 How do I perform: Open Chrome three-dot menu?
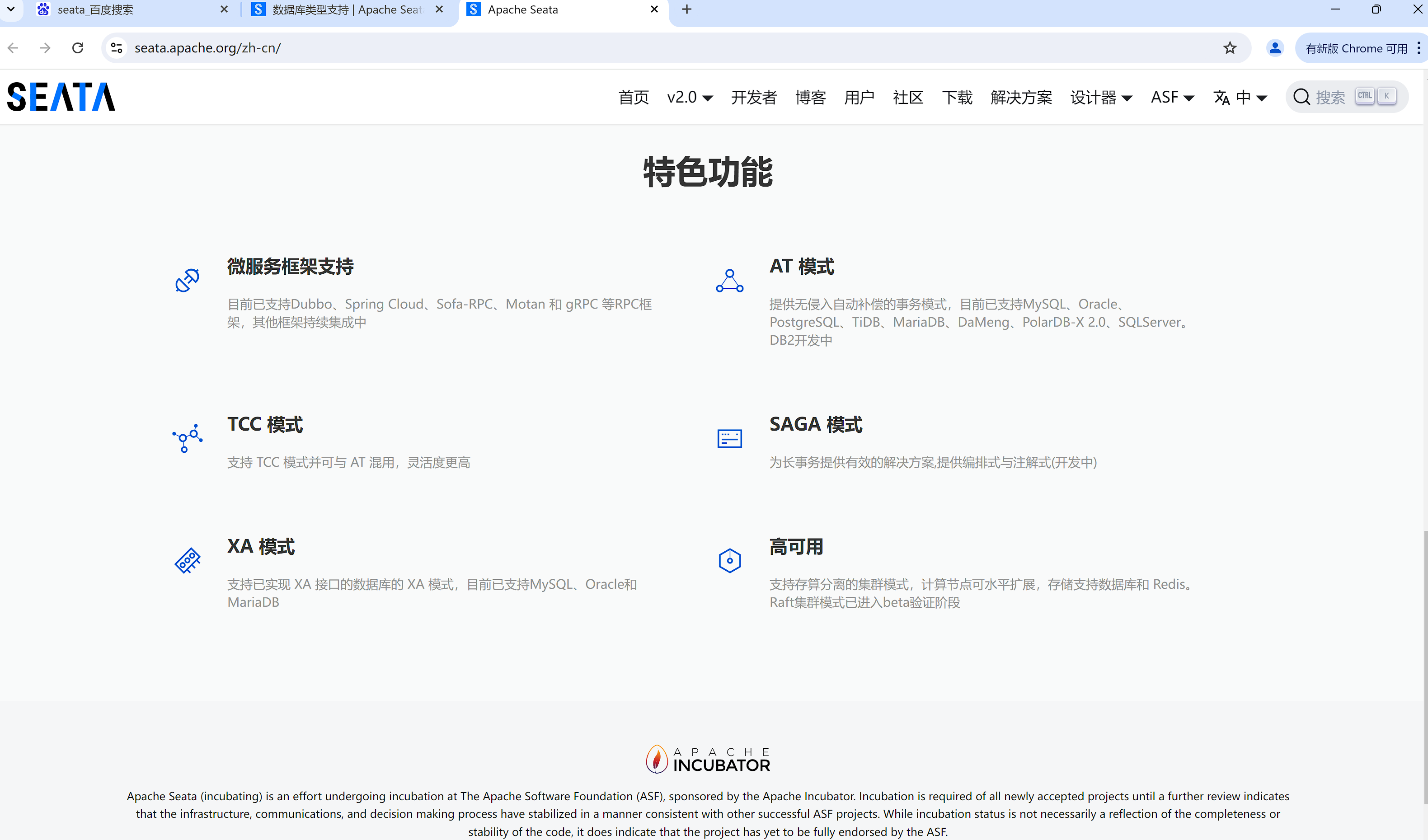1419,48
